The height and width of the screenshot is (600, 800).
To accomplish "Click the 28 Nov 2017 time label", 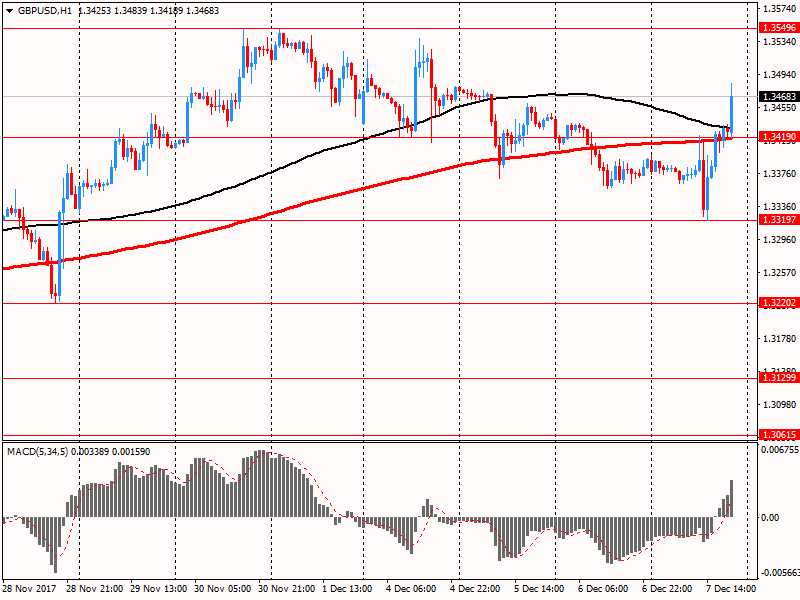I will click(30, 589).
